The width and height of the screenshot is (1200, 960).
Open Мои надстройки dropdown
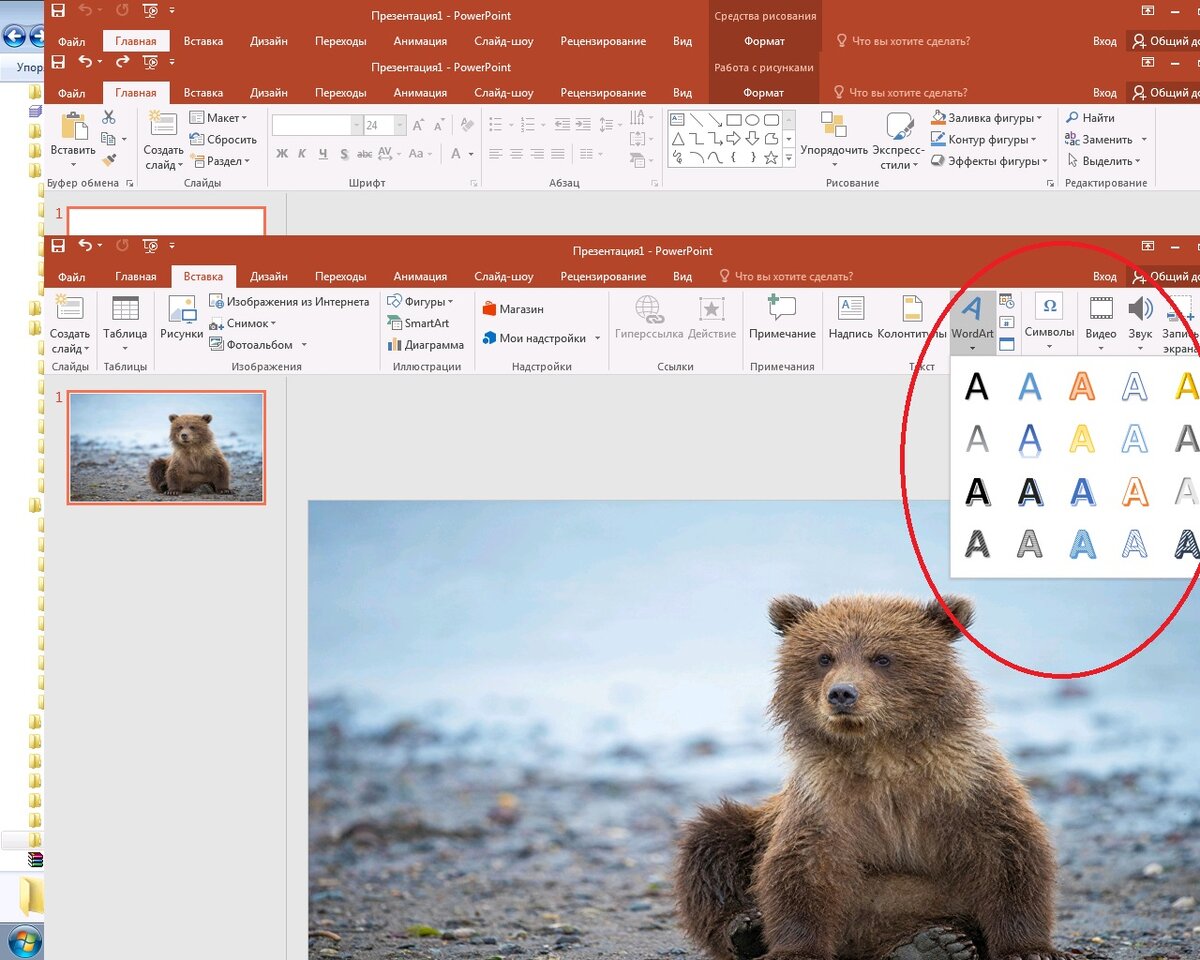click(x=541, y=338)
